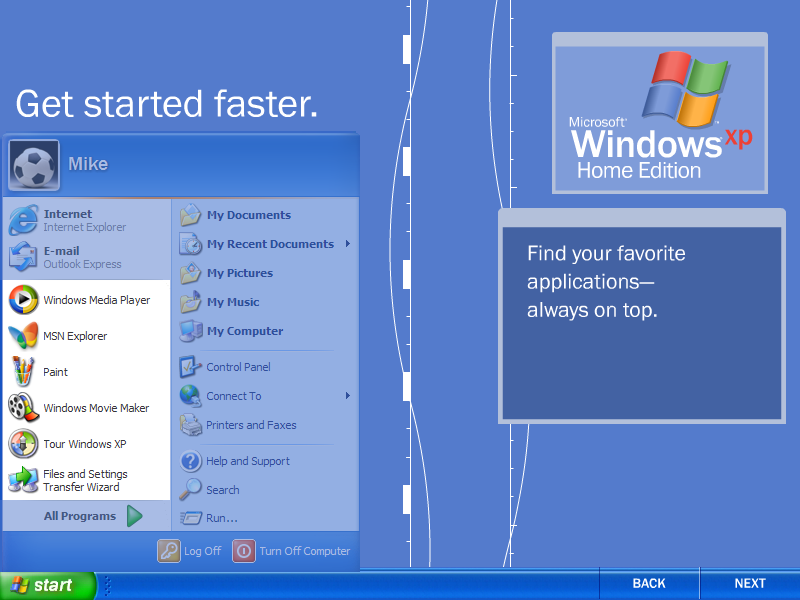Select the Internet menu entry label
800x600 pixels.
pyautogui.click(x=68, y=214)
